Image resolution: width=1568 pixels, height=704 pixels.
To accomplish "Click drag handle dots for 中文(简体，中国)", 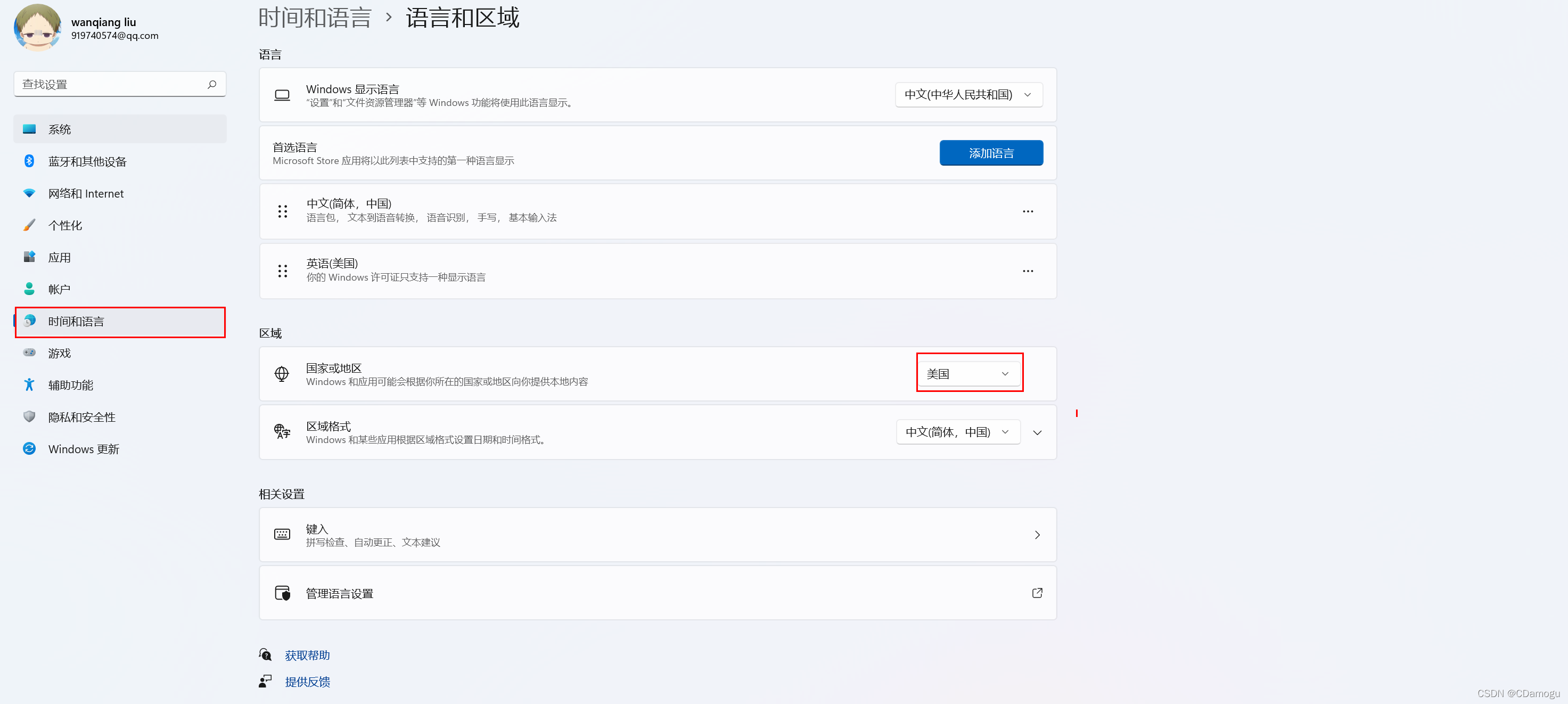I will [282, 211].
